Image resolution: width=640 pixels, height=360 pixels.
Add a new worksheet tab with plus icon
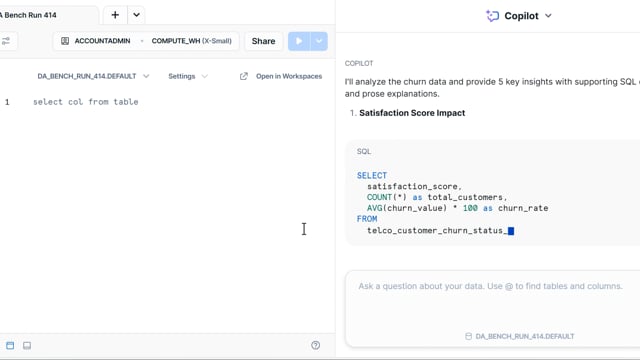115,15
